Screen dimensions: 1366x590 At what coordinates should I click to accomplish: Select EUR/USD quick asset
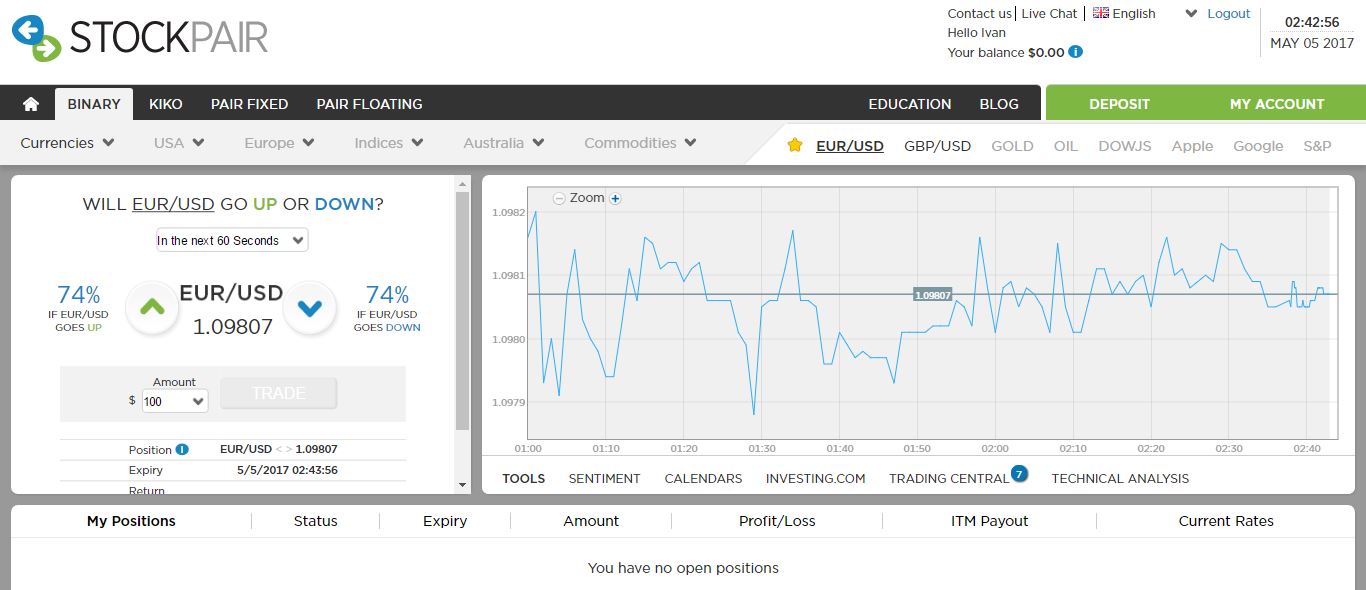[850, 146]
